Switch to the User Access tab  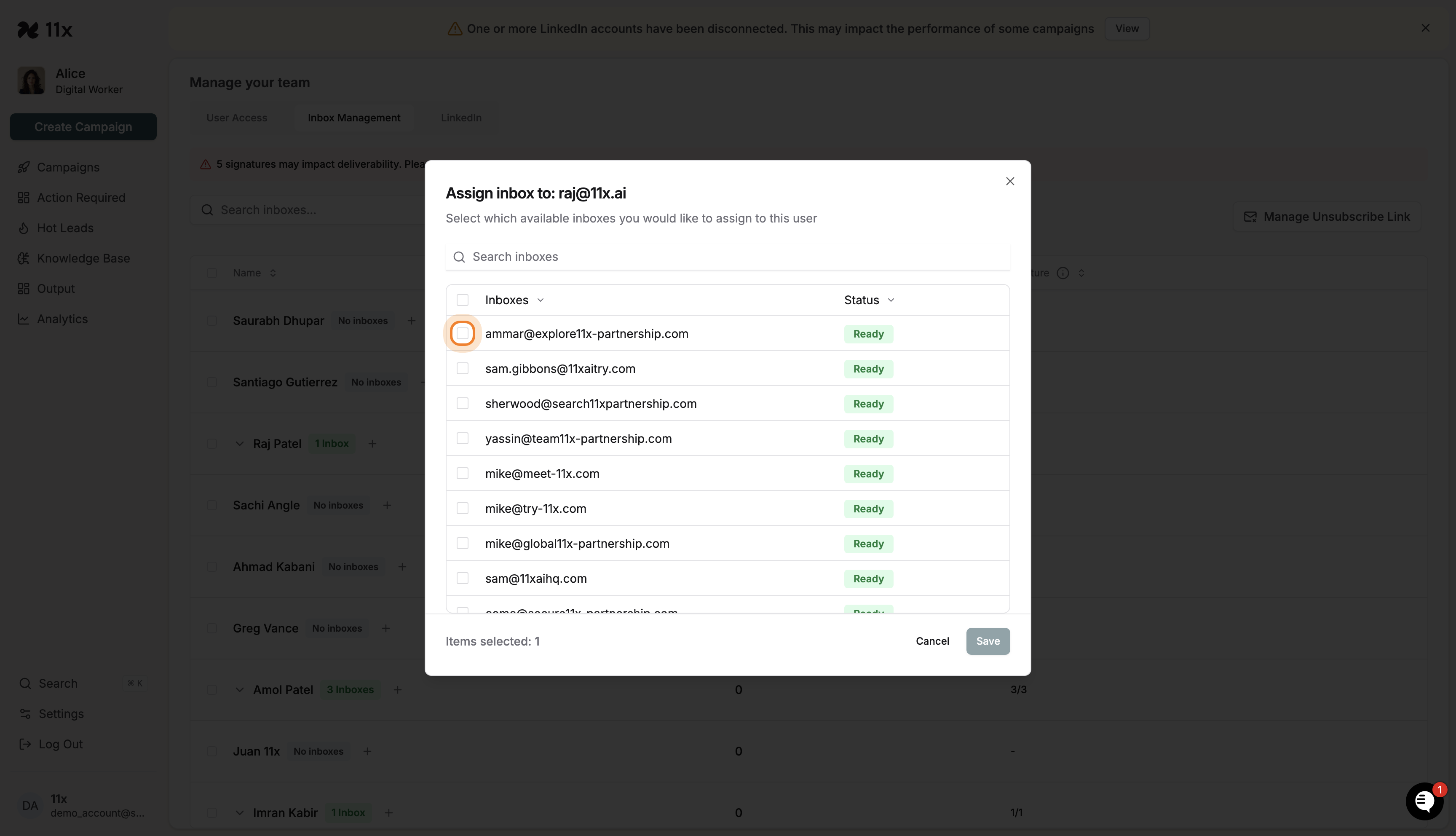tap(236, 117)
